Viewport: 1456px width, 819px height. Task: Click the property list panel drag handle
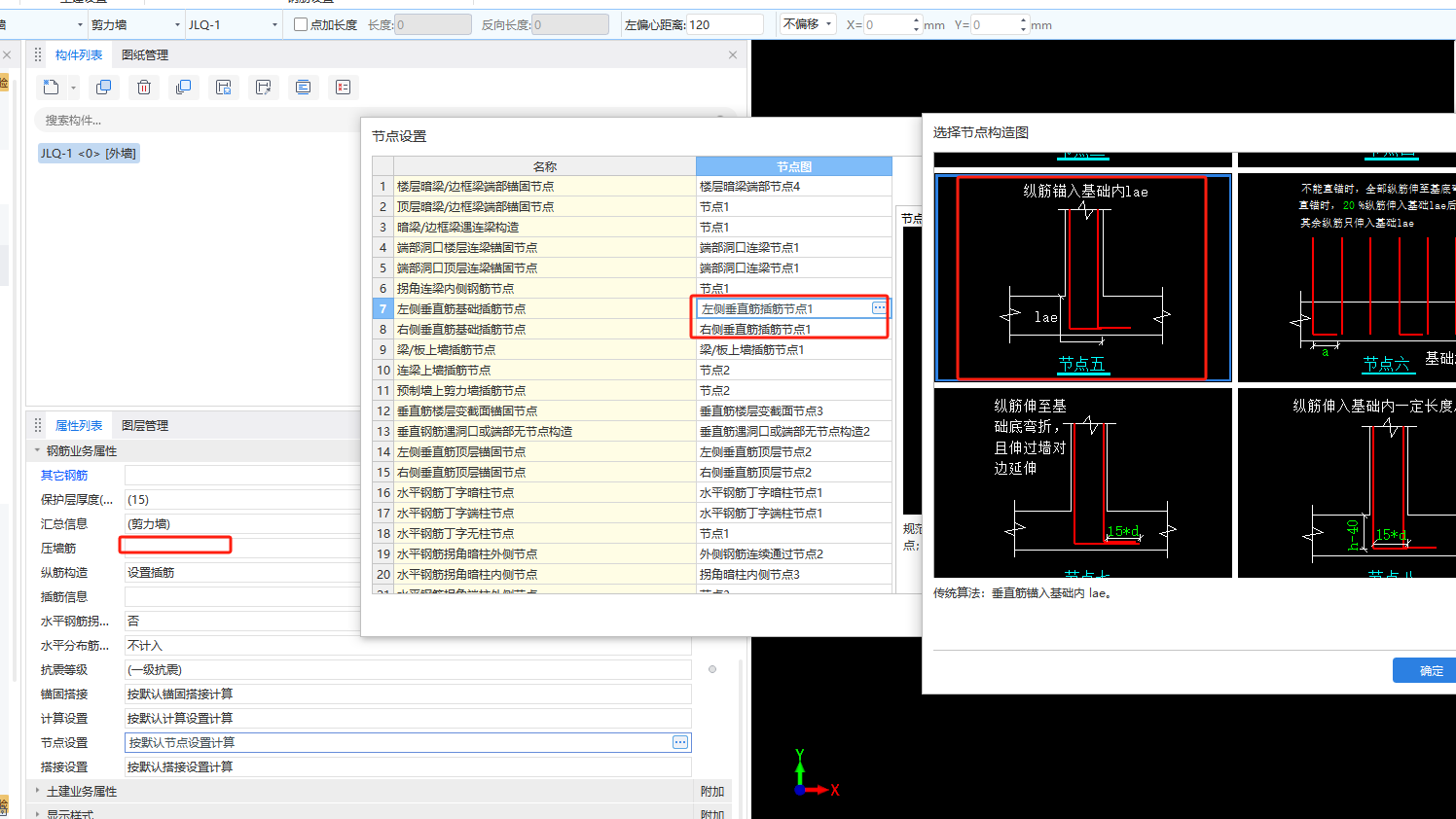[x=38, y=425]
